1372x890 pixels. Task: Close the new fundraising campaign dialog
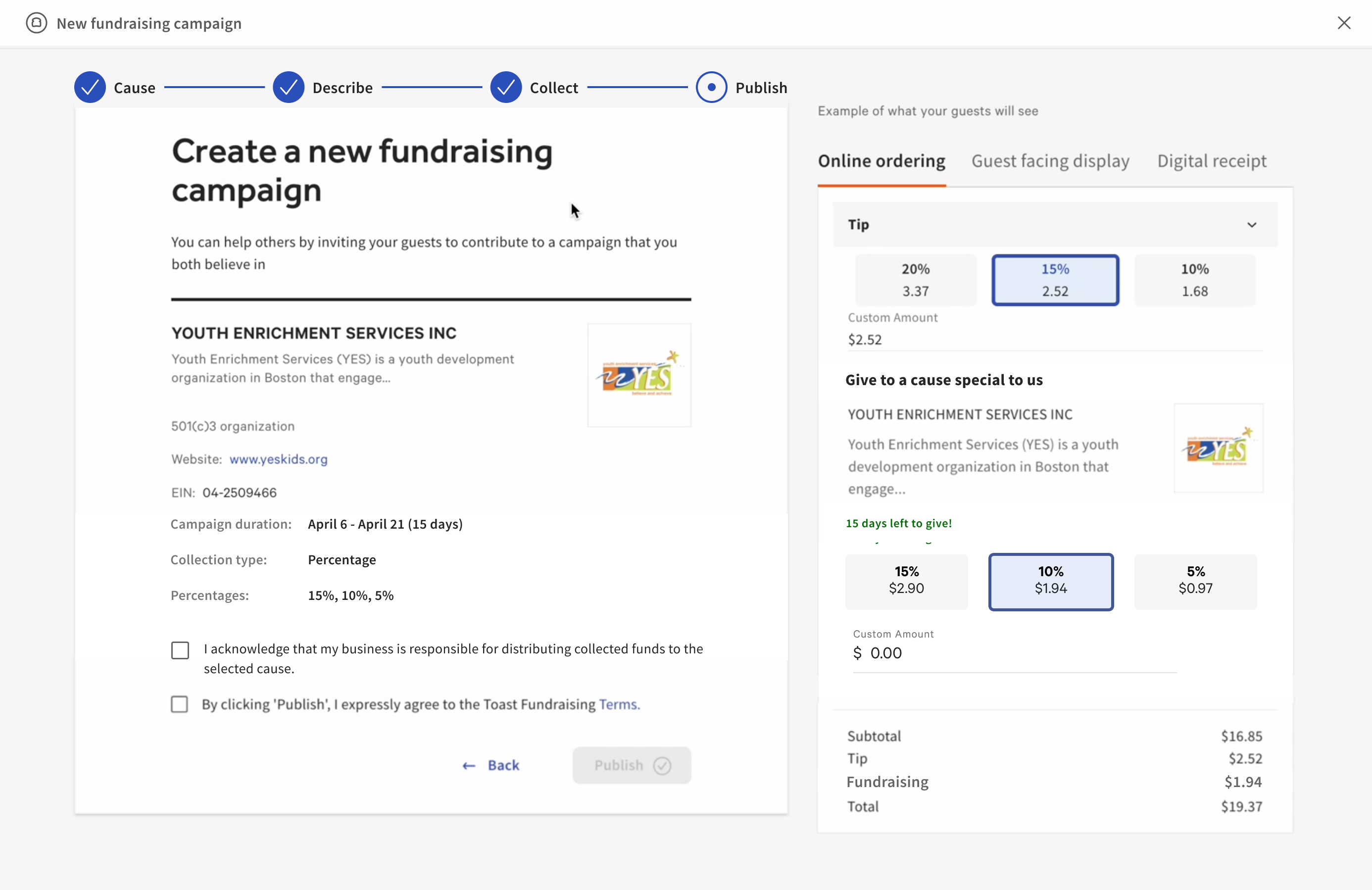[1344, 23]
